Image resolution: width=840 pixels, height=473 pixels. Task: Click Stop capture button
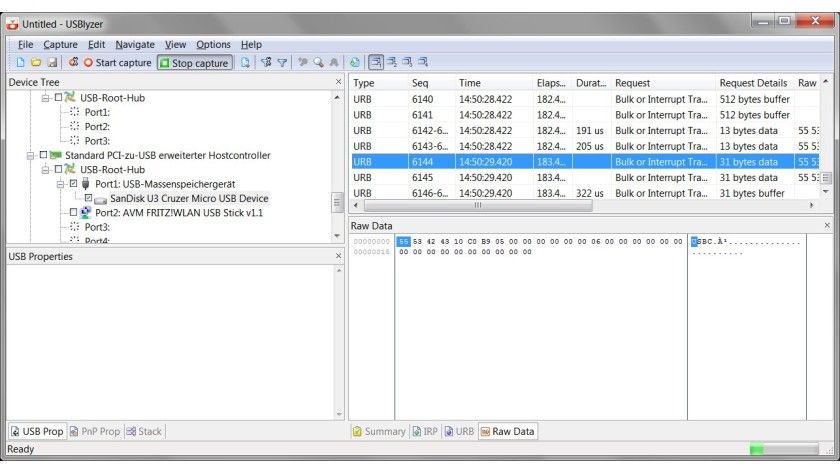click(195, 63)
